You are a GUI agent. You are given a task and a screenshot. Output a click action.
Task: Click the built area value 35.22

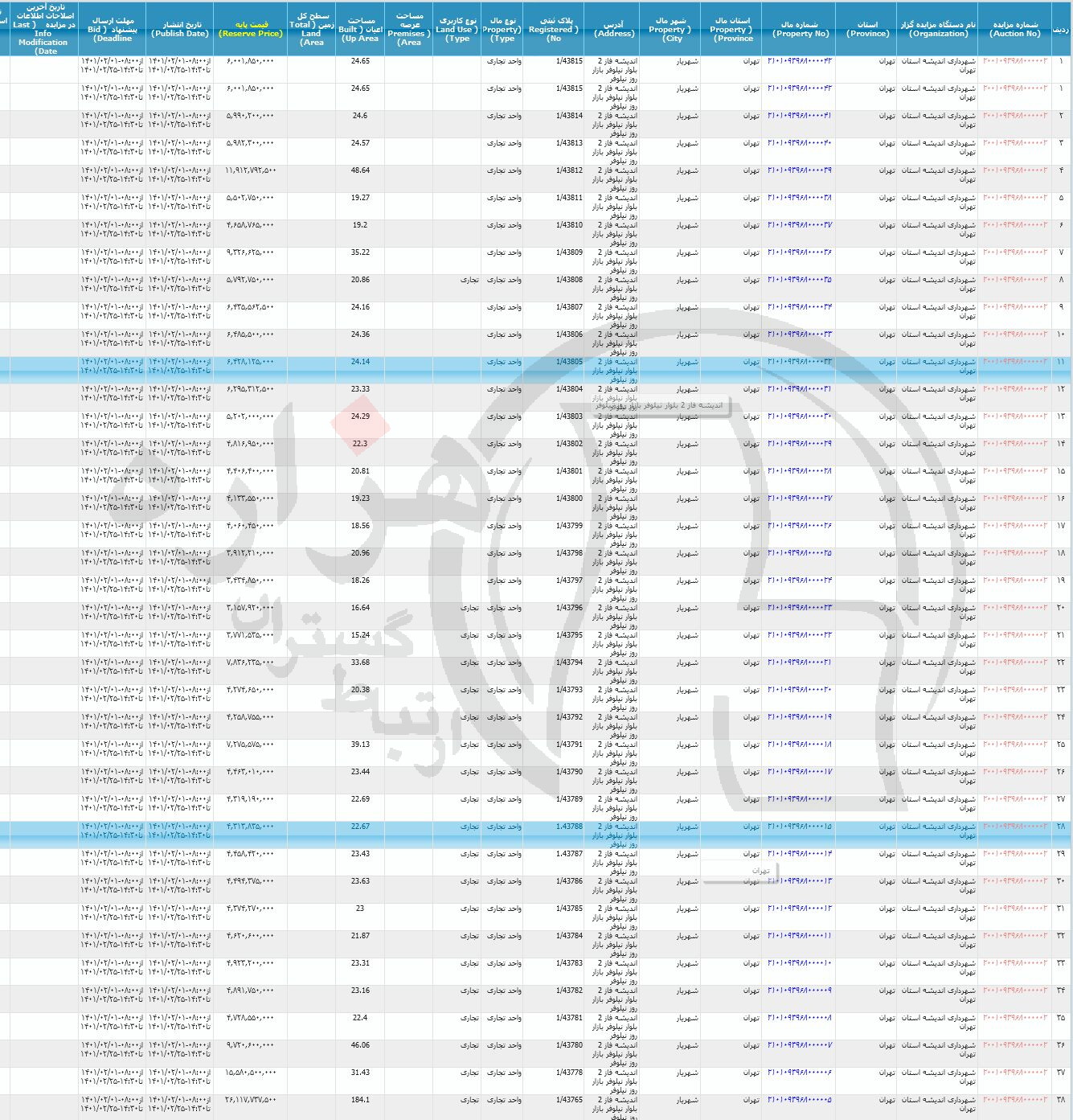360,252
